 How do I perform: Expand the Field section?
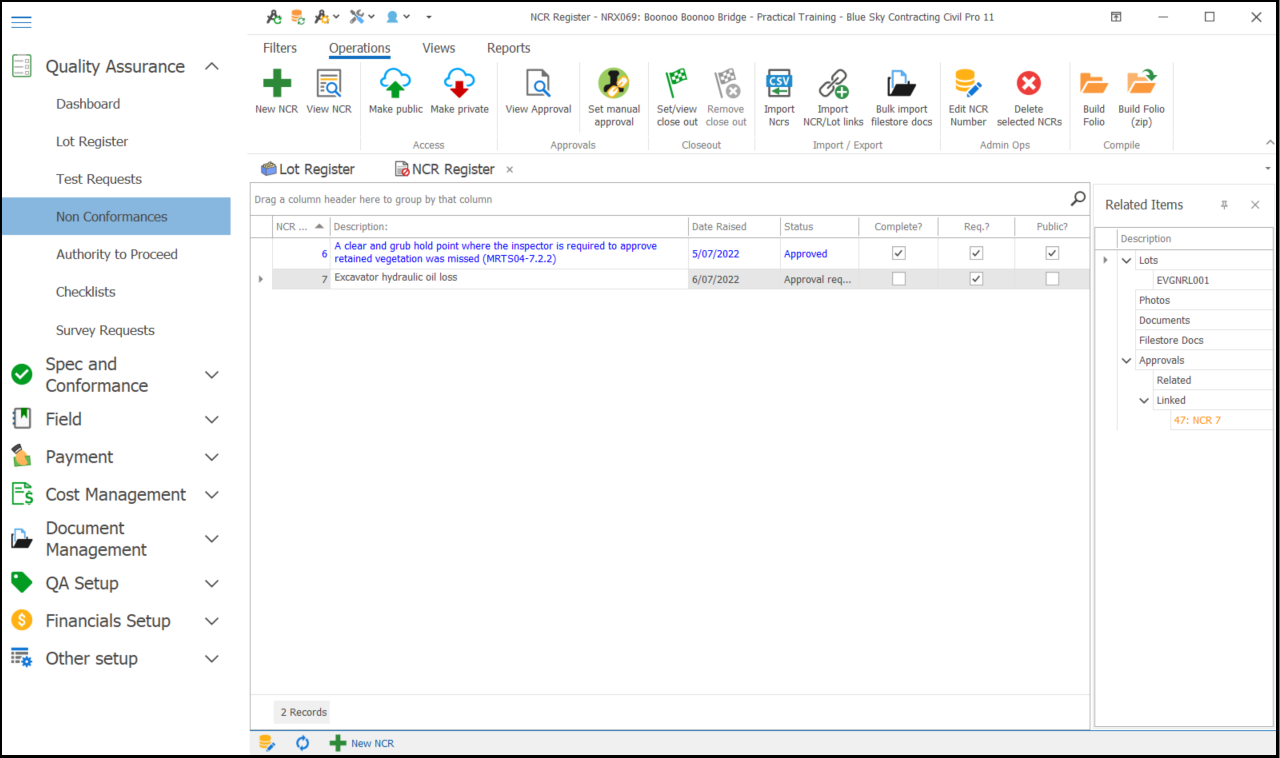pos(211,420)
